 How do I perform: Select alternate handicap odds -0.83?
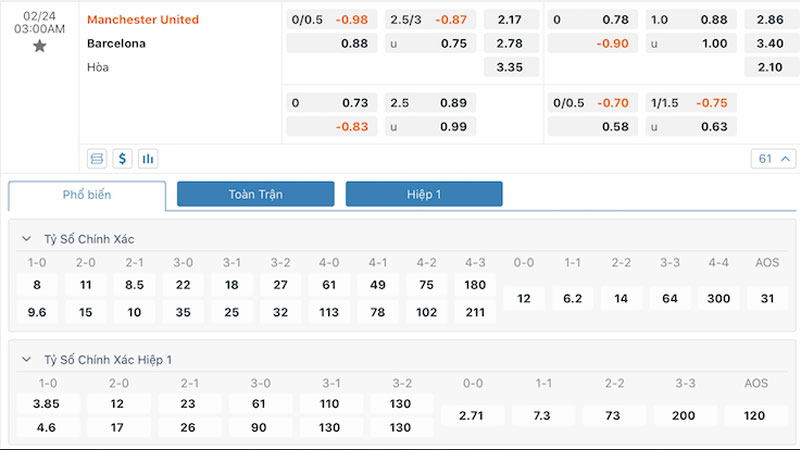tap(332, 127)
